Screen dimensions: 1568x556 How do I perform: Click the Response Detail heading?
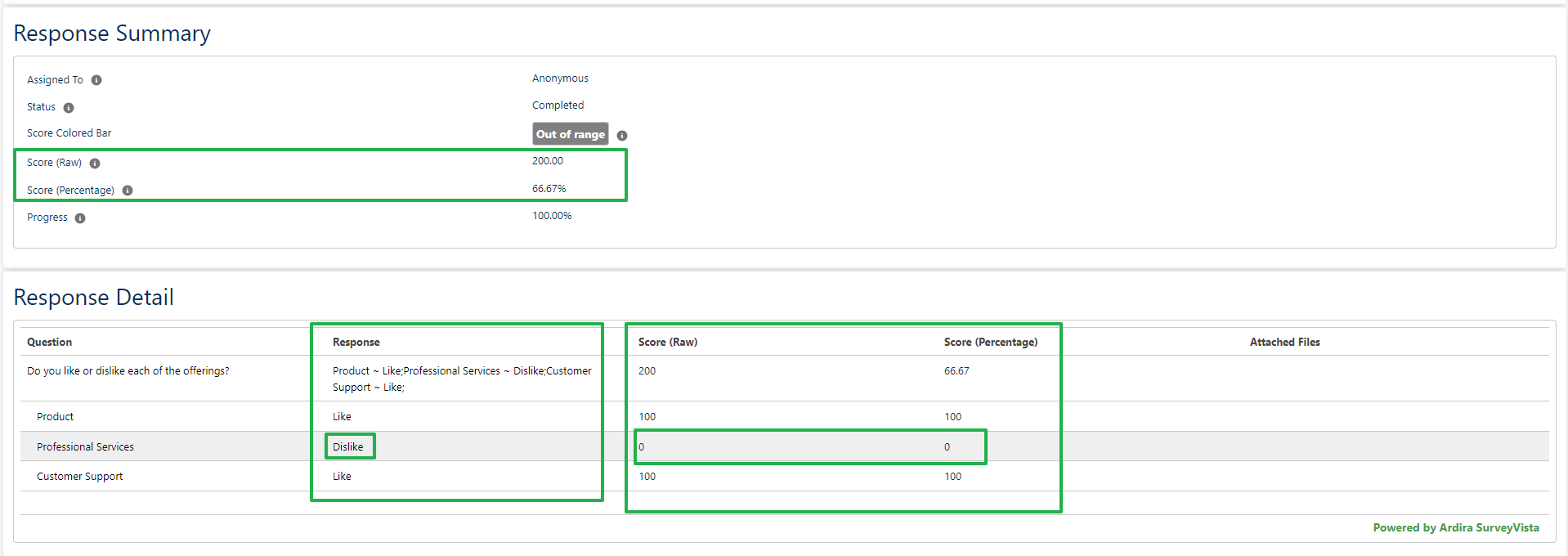pos(94,297)
